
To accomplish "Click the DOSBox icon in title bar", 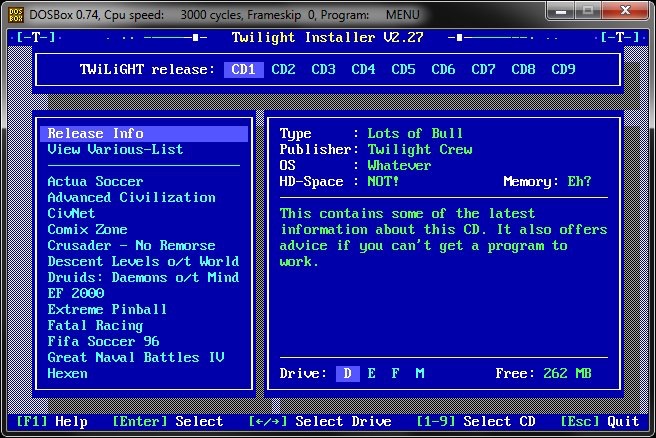I will [x=15, y=15].
